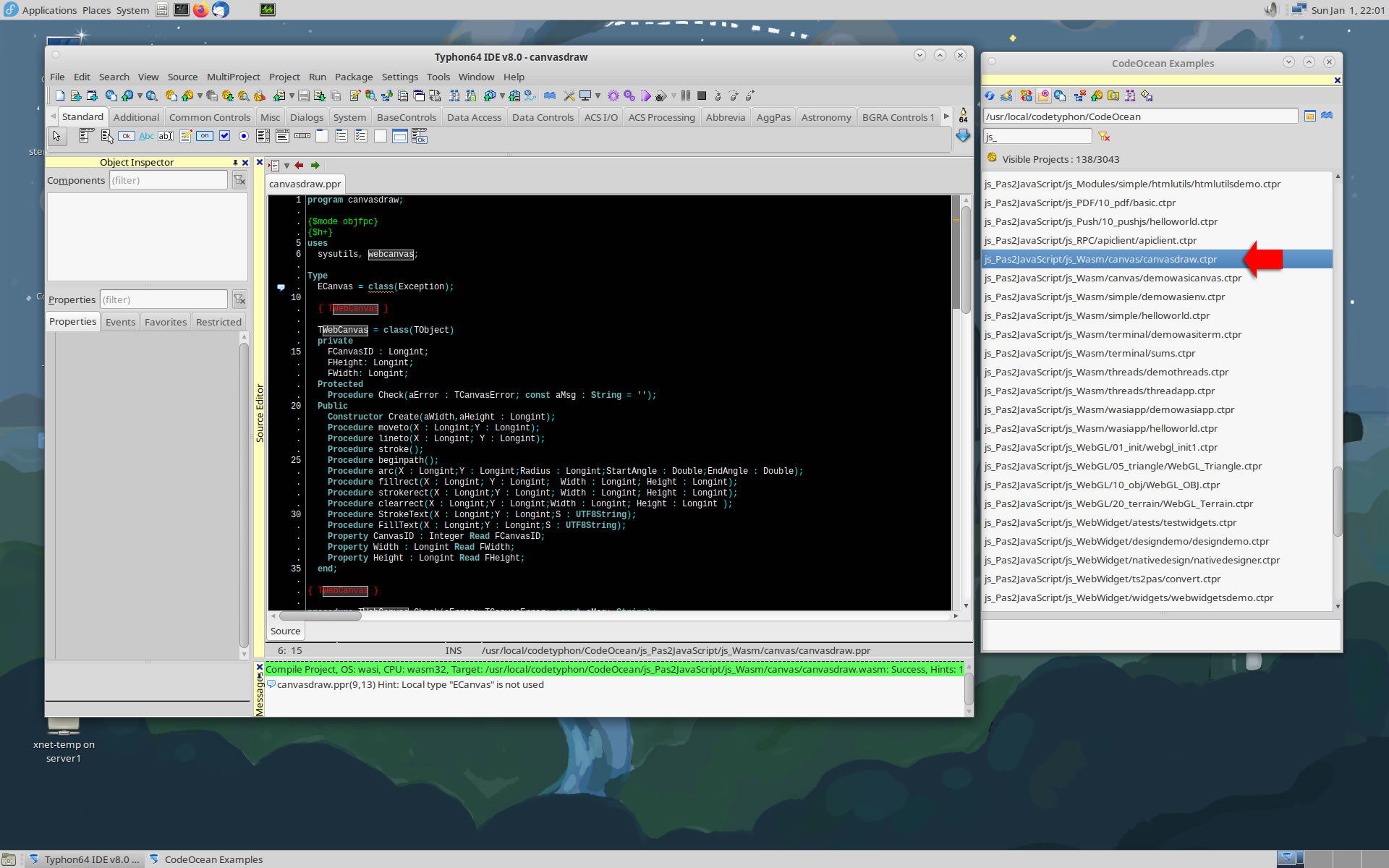1389x868 pixels.
Task: Click the New Form toolbar icon
Action: coord(92,95)
